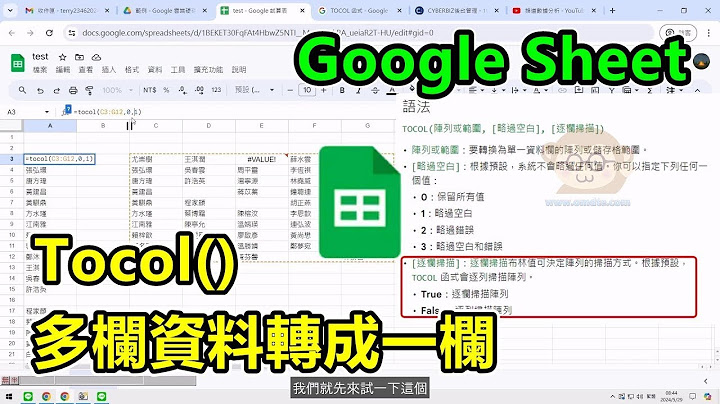Toggle bold formatting
The image size is (720, 404).
pos(342,90)
